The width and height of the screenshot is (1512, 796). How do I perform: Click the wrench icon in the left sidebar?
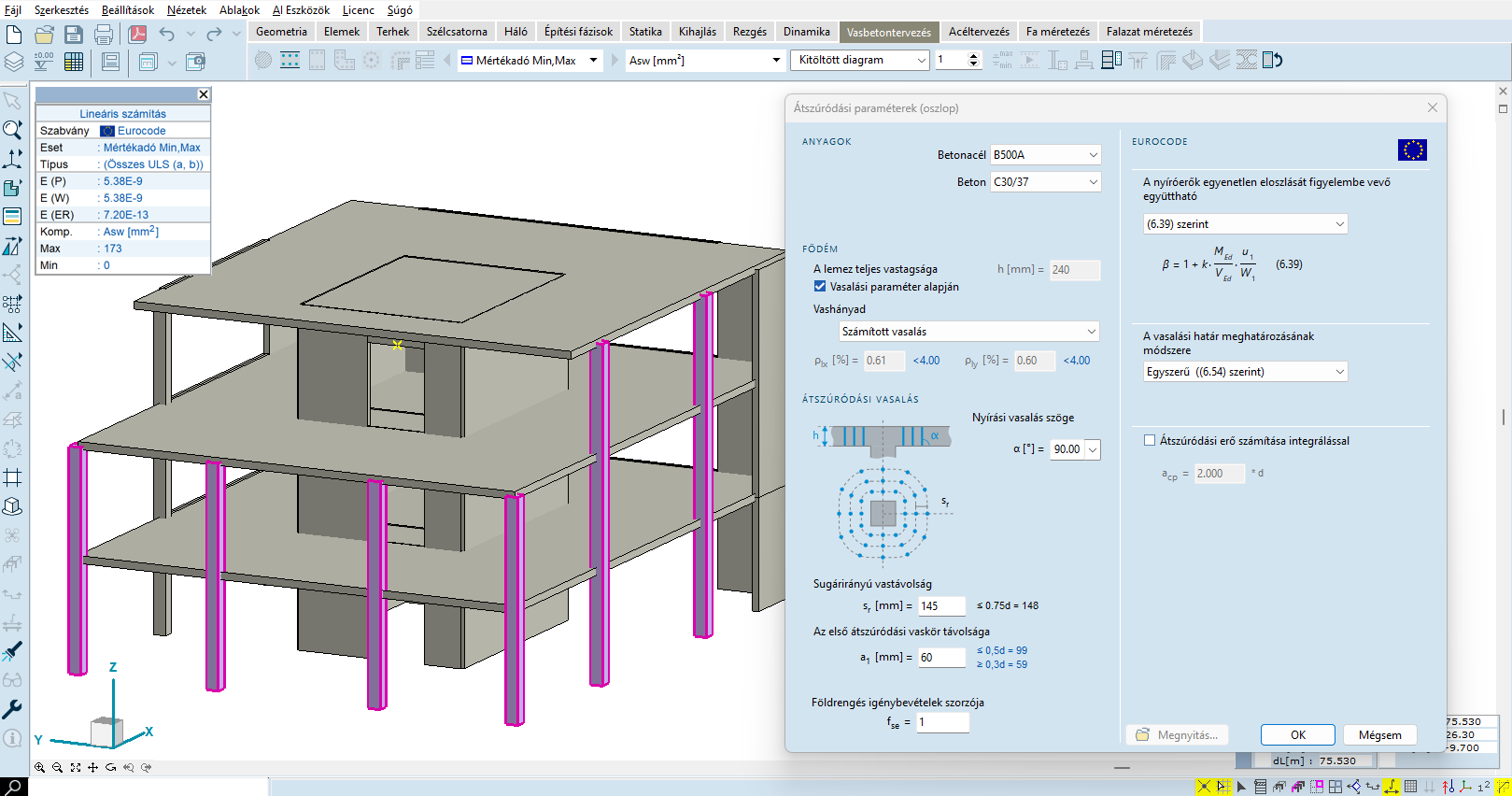tap(12, 709)
